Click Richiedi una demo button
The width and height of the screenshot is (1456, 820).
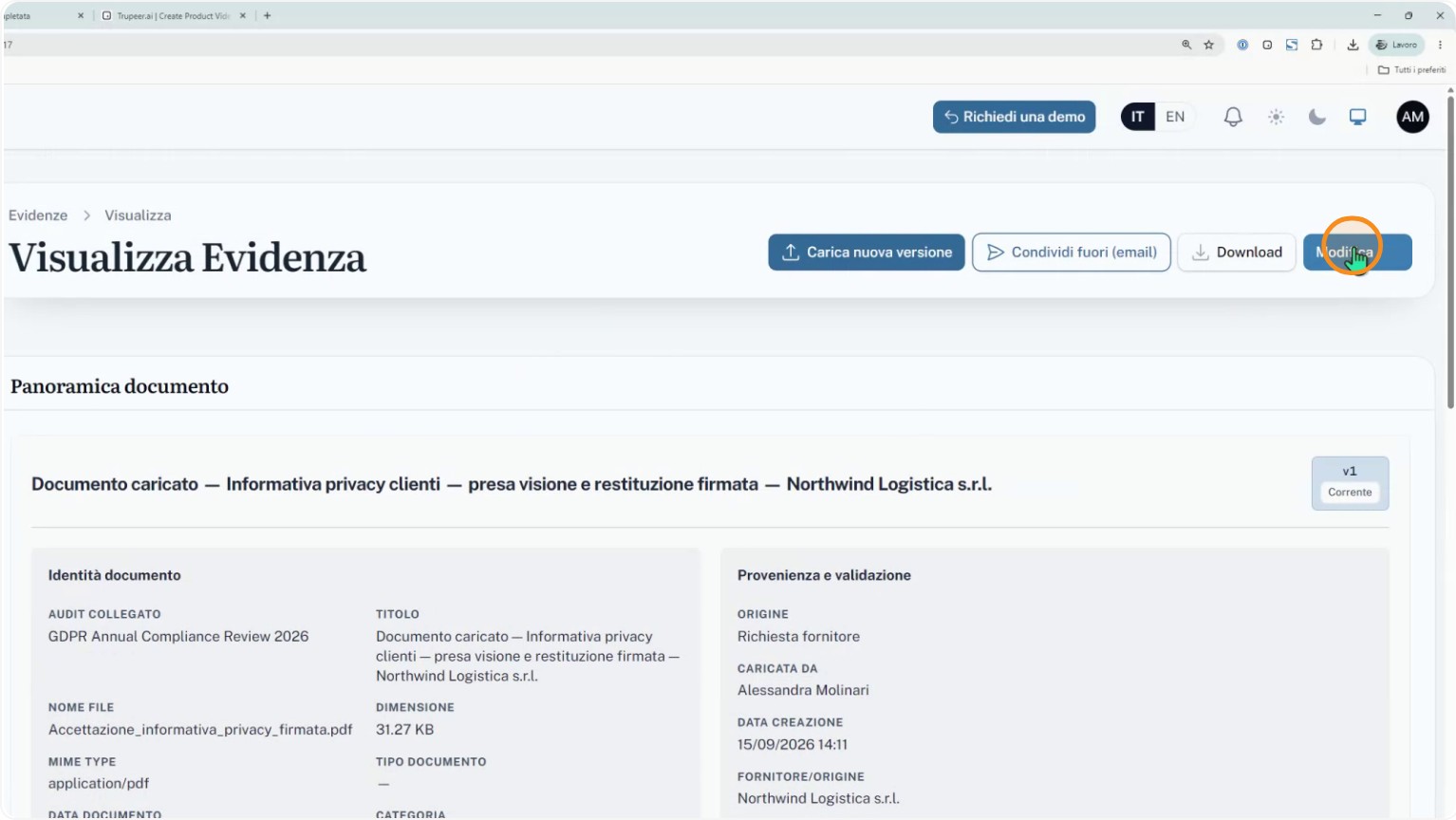click(x=1014, y=117)
